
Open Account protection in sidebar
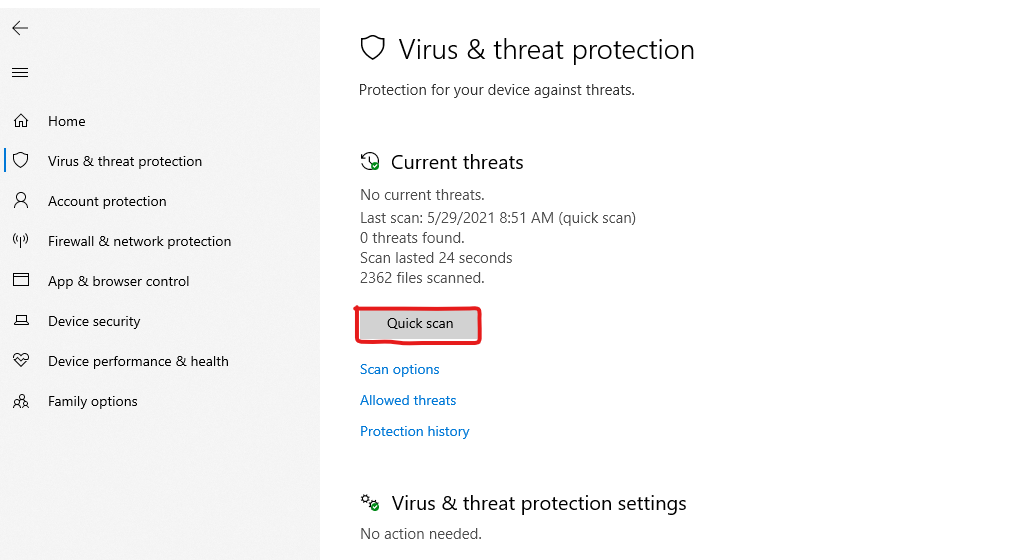107,201
